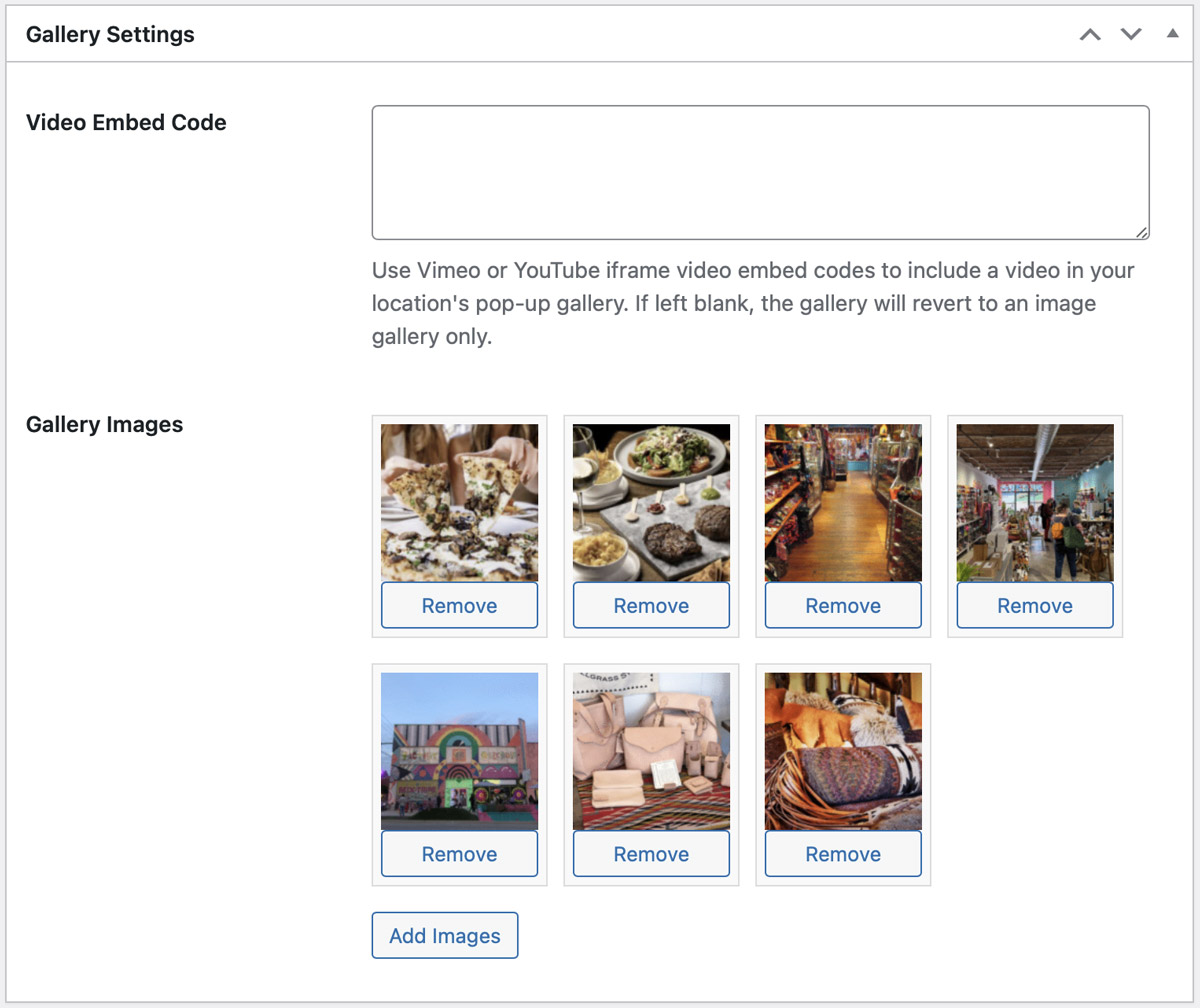Select the pizza slices thumbnail
Screen dimensions: 1200x1008
[x=460, y=502]
